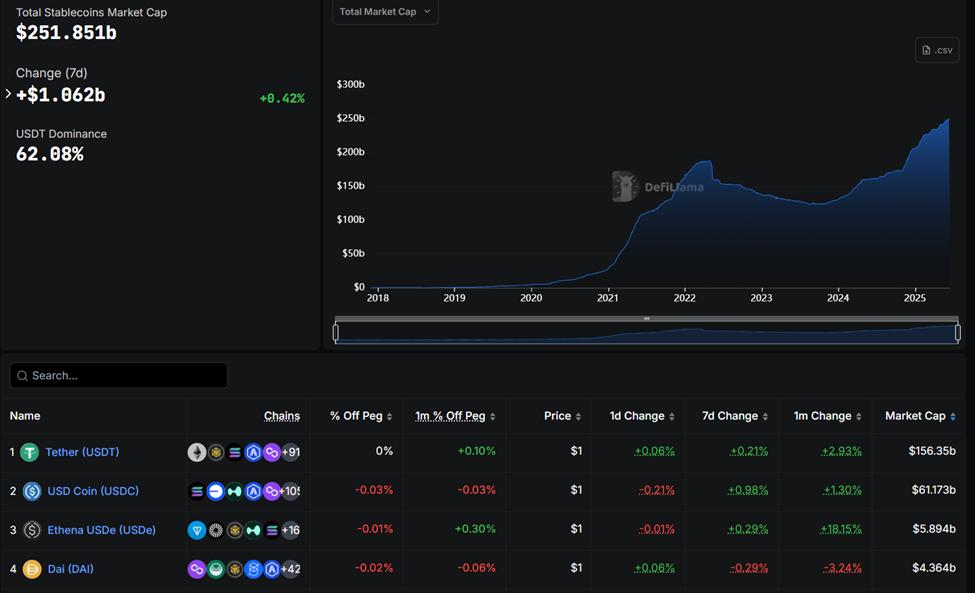The image size is (975, 593).
Task: Expand the Change (7d) section chevron
Action: [x=7, y=94]
